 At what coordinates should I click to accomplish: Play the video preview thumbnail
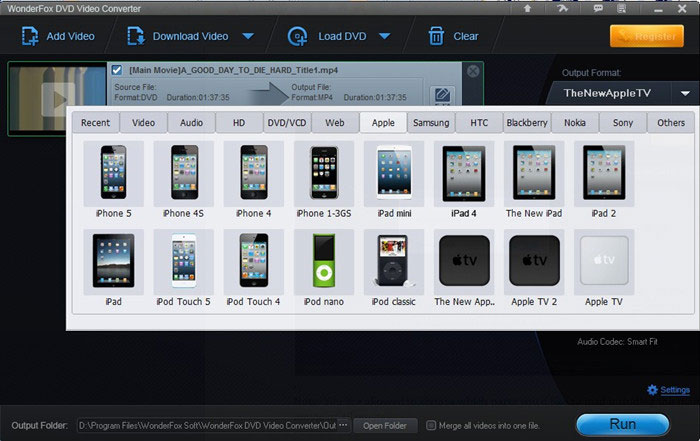tap(58, 99)
